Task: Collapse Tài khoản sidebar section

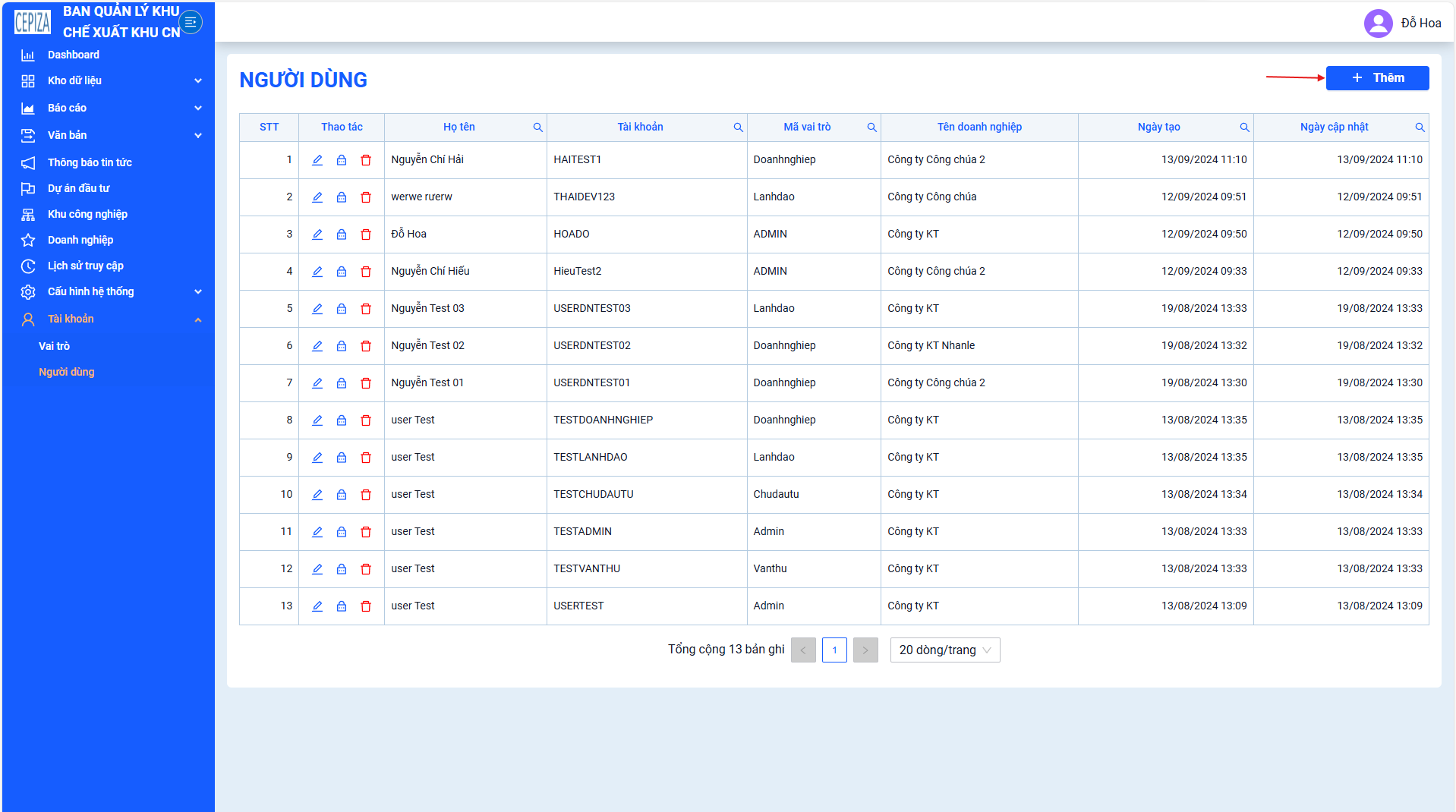Action: [x=112, y=319]
